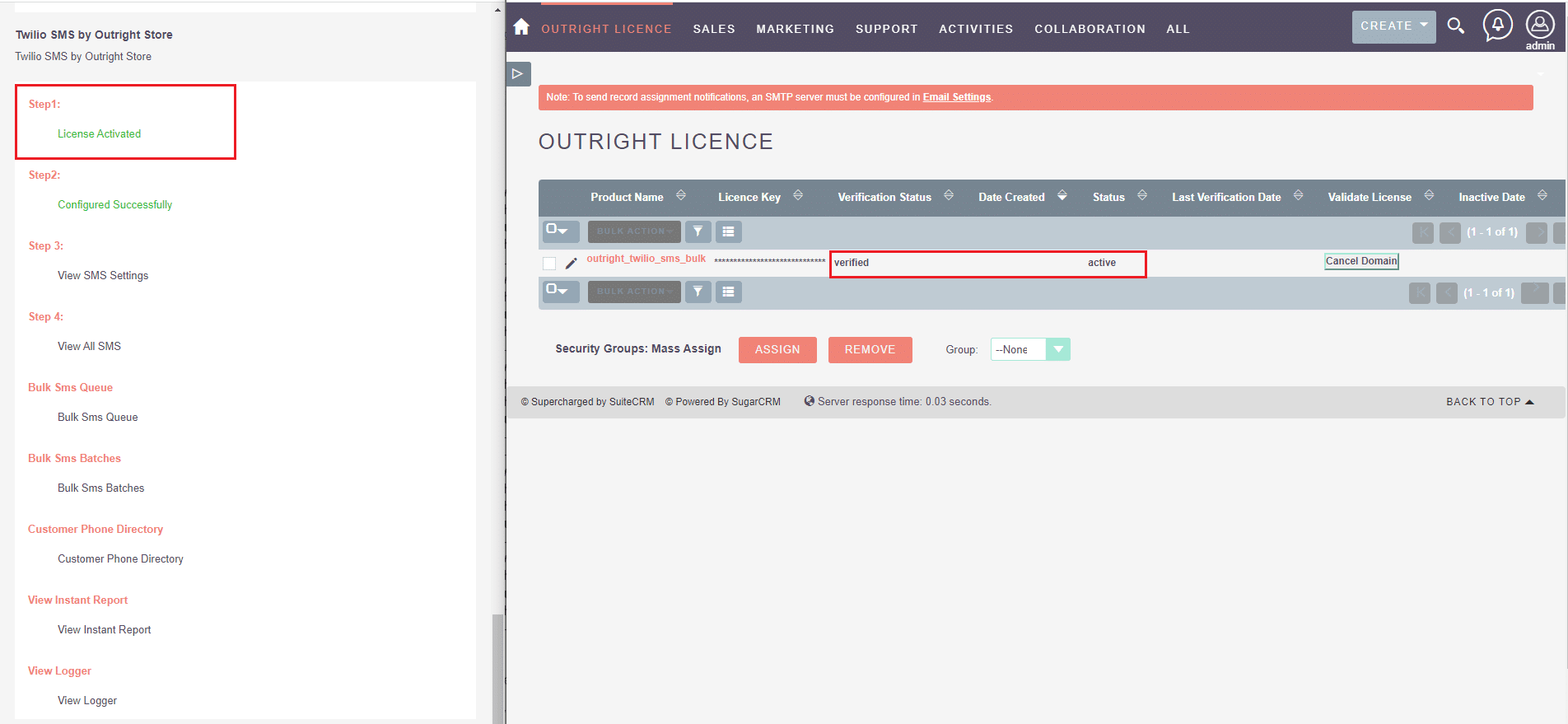This screenshot has width=1568, height=724.
Task: Open the View SMS Settings link
Action: pos(103,275)
